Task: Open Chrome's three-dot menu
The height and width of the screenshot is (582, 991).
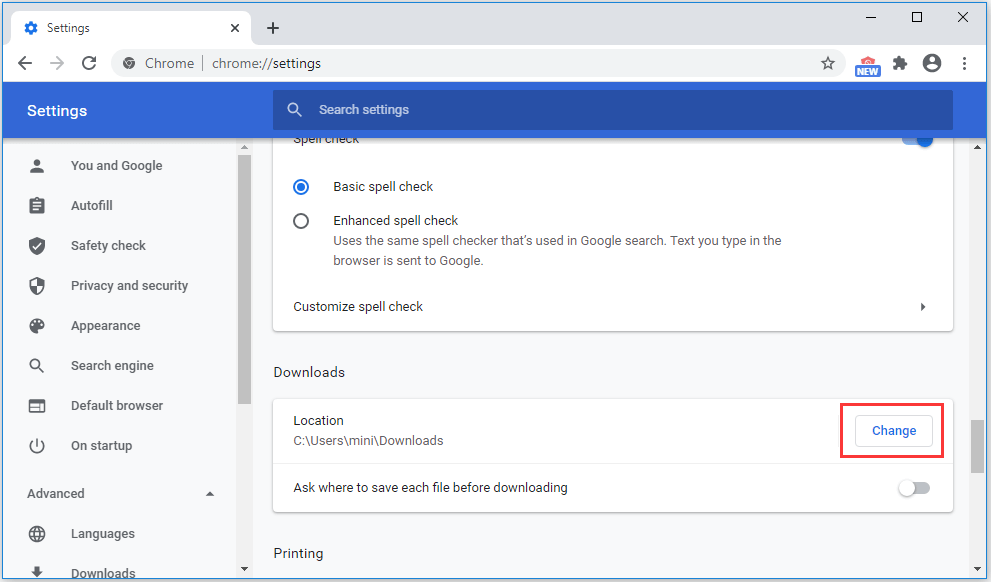Action: 964,63
